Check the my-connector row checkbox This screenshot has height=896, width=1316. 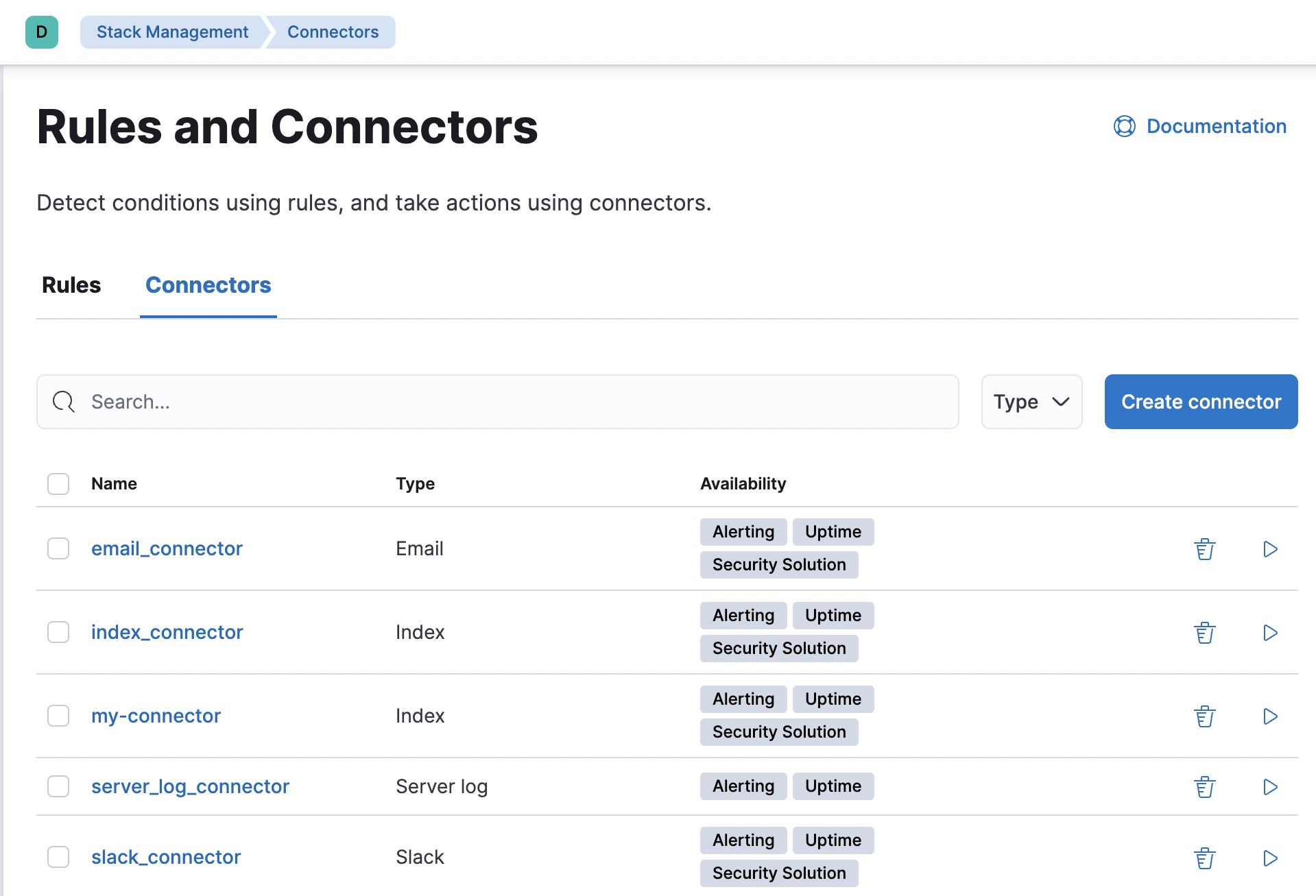(x=58, y=716)
